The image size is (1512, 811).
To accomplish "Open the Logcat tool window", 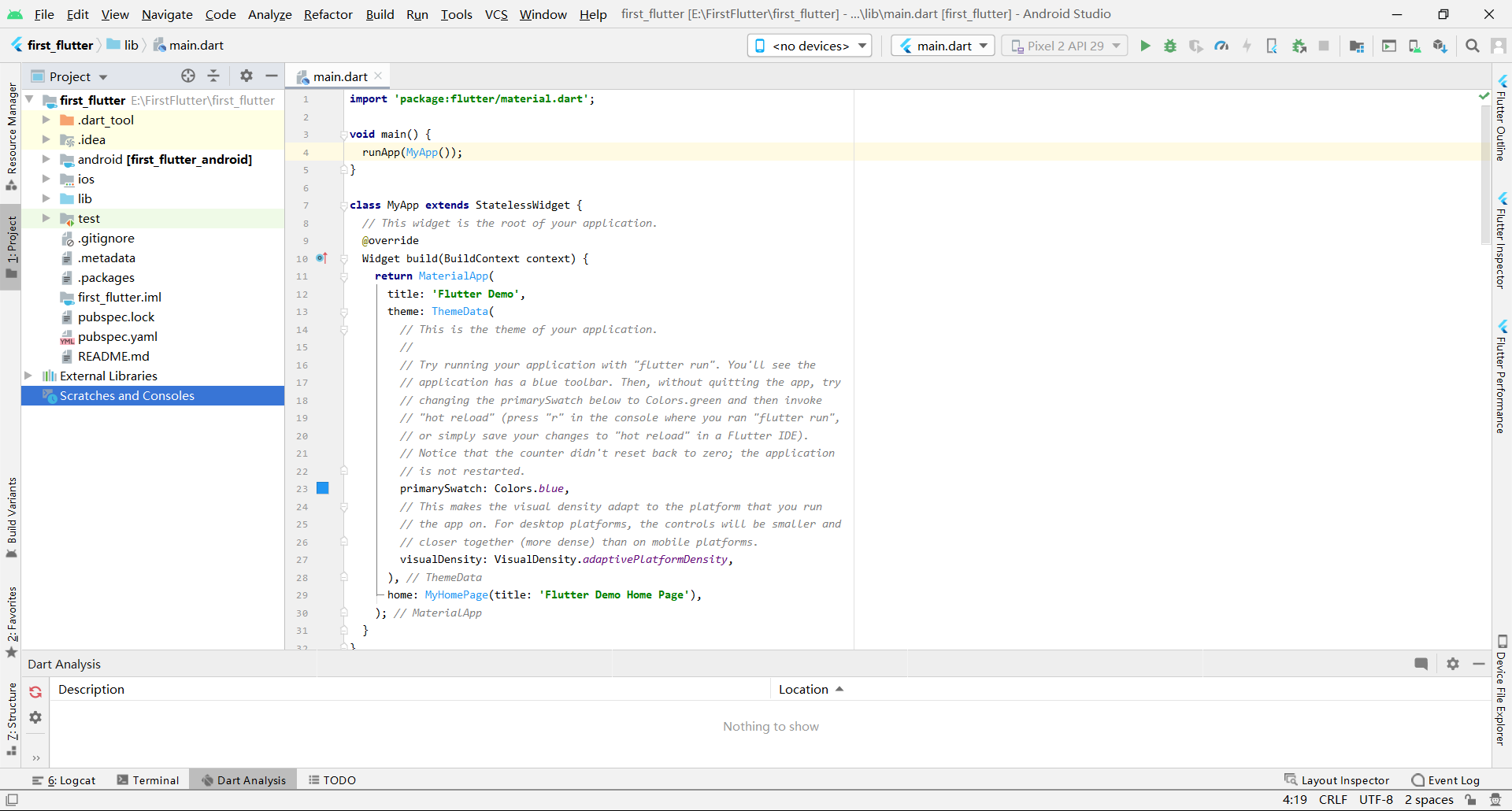I will (x=64, y=780).
